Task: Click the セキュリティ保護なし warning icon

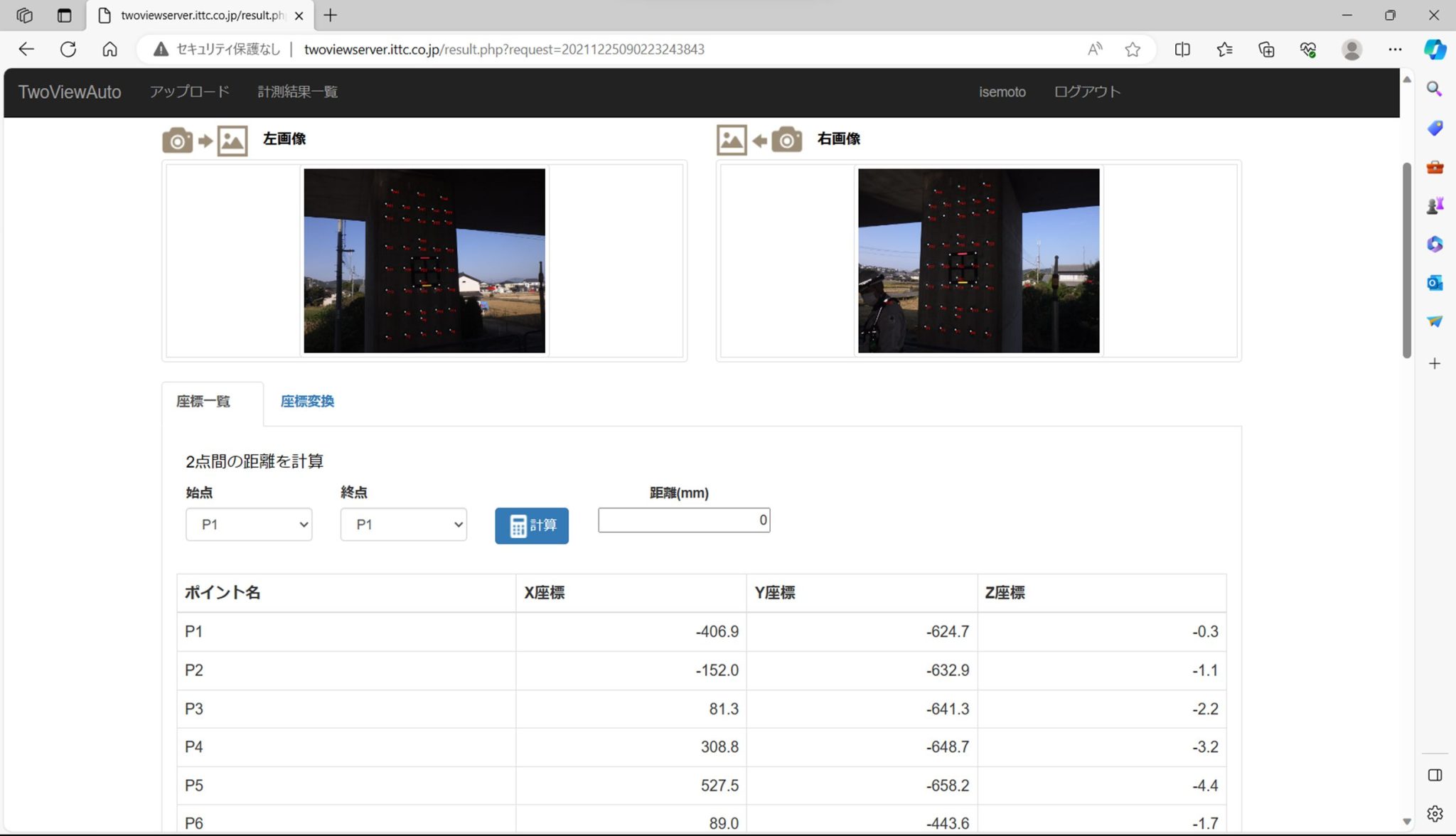Action: coord(159,49)
